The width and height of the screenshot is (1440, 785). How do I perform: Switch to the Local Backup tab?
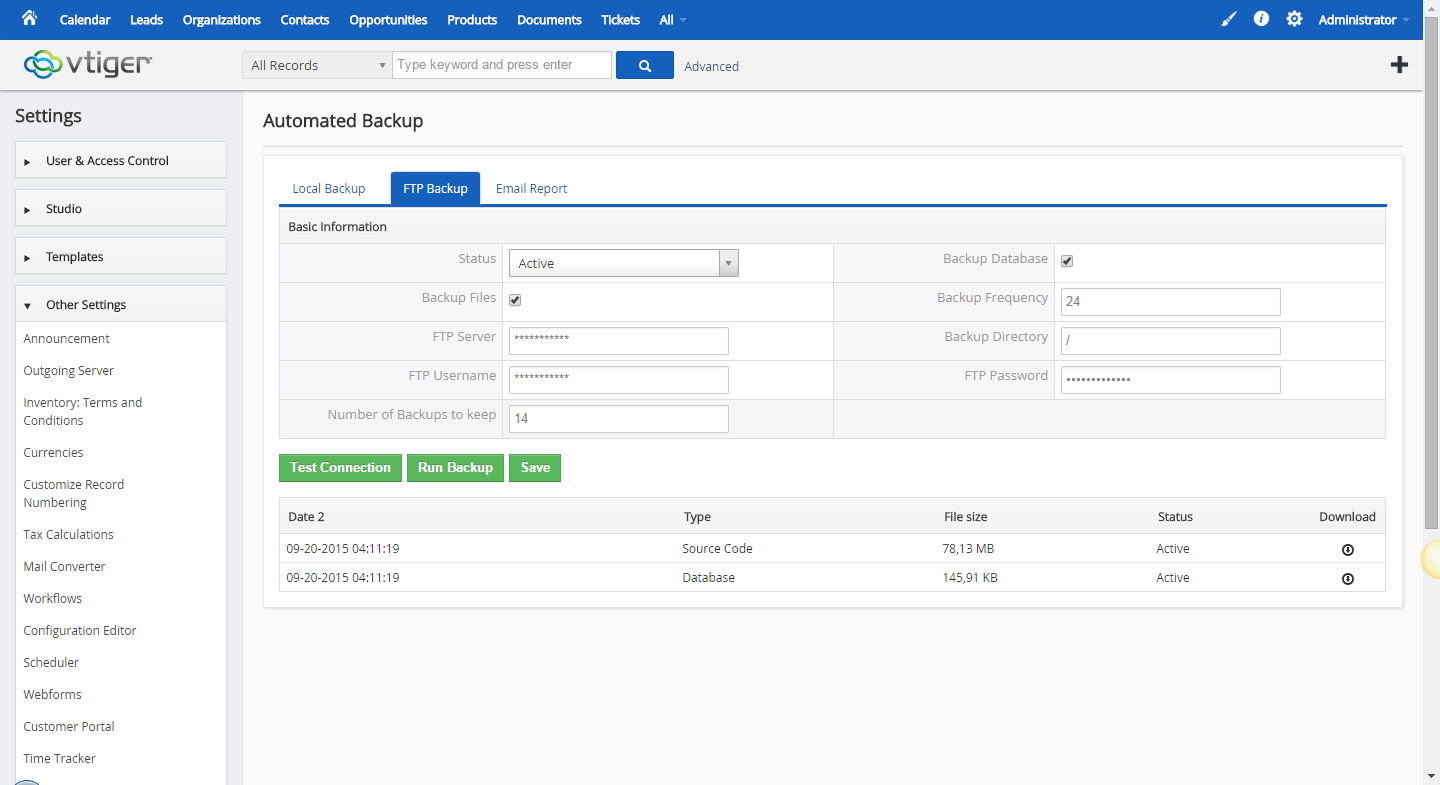tap(329, 188)
